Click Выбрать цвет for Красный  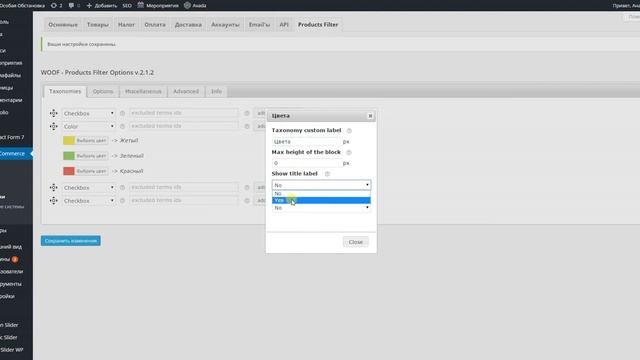point(91,171)
